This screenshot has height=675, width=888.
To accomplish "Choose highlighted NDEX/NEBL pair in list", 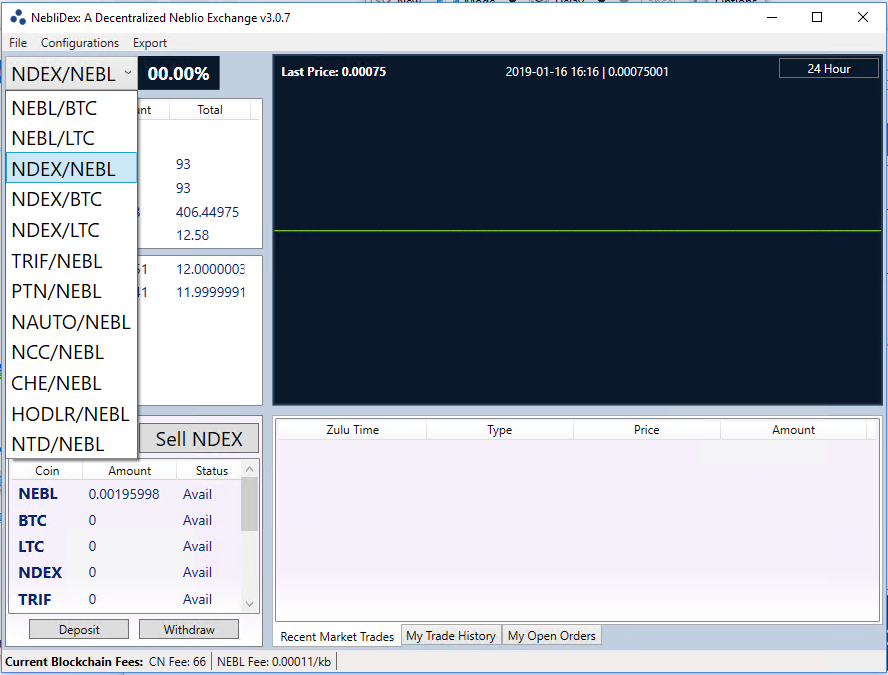I will pos(71,168).
